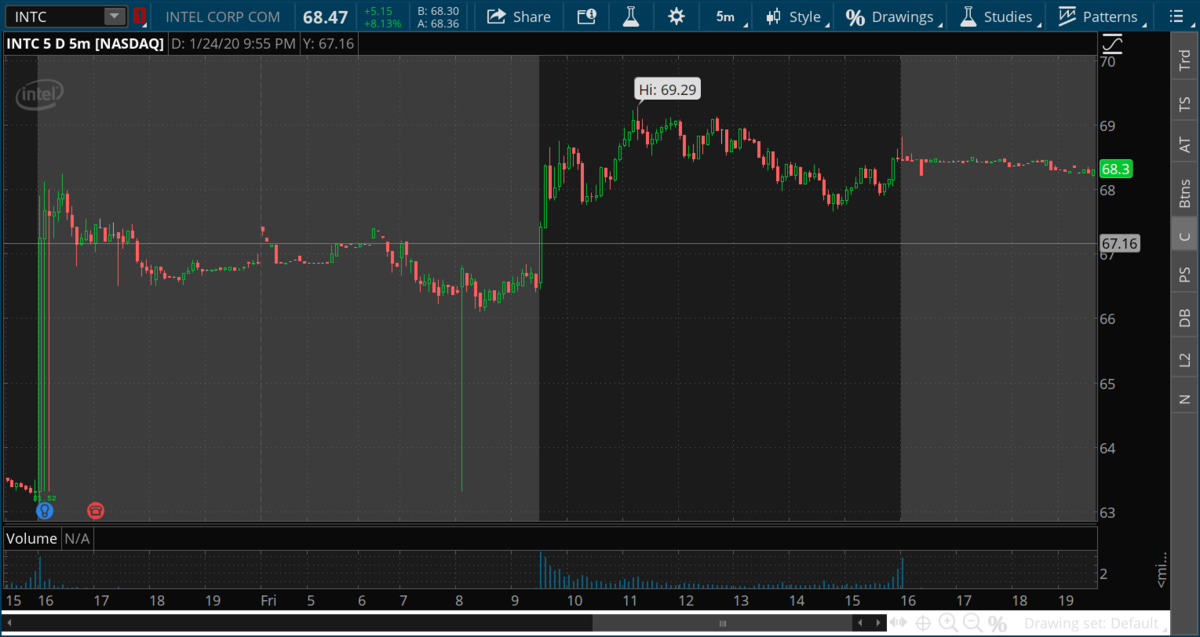Click the red link color indicator

(139, 16)
